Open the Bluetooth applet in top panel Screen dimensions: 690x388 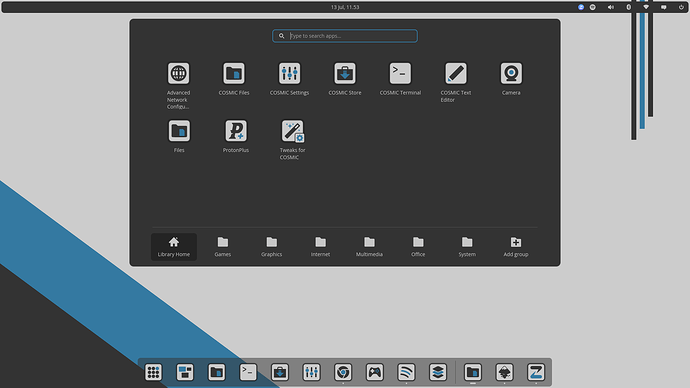click(x=628, y=7)
